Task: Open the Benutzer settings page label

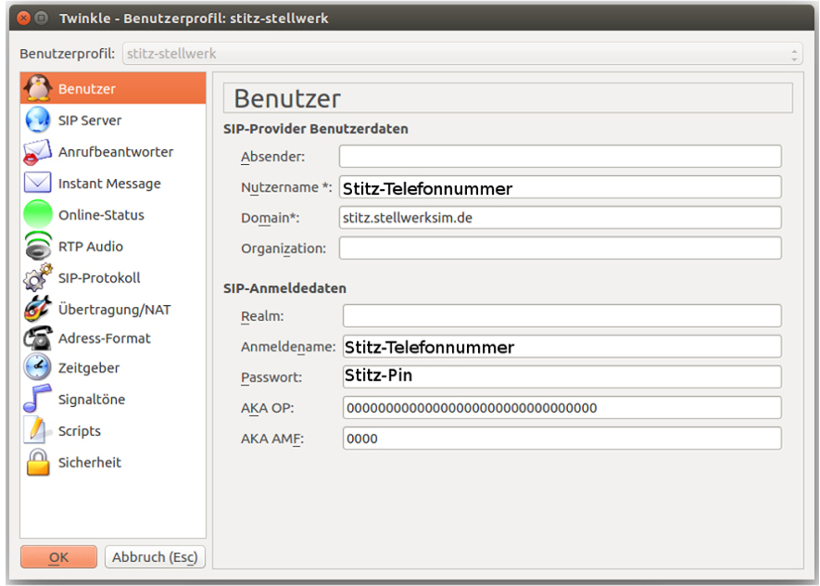Action: pyautogui.click(x=87, y=89)
